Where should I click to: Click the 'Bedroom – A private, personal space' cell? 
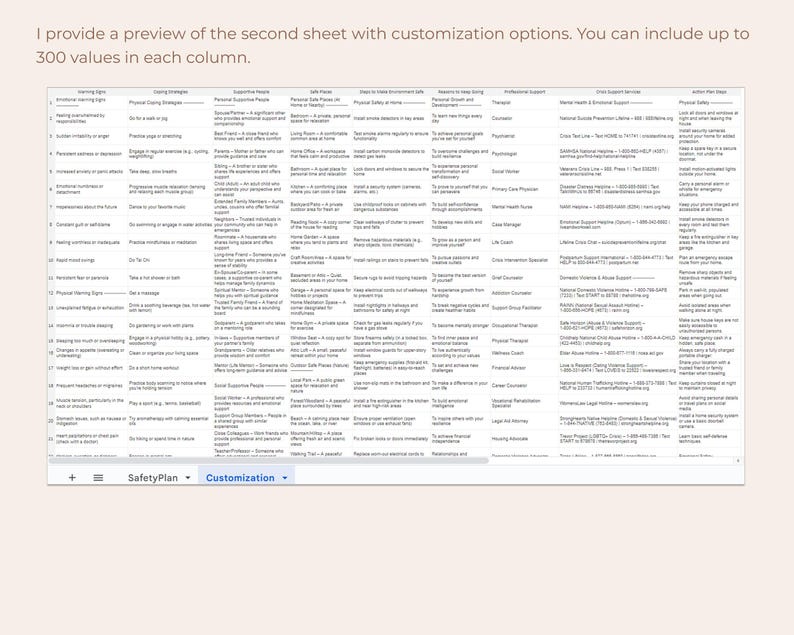click(x=321, y=118)
